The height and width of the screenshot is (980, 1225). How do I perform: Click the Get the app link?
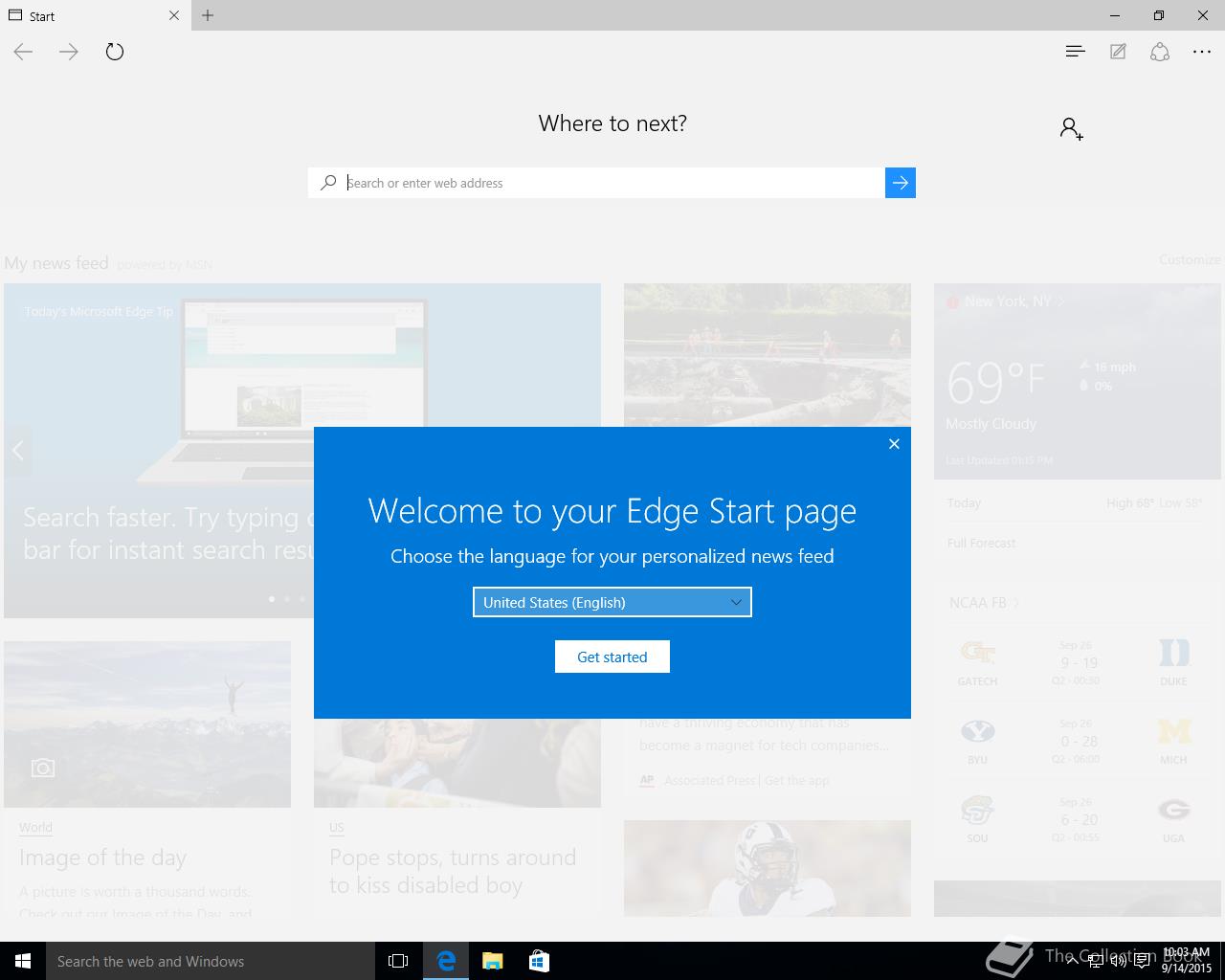[x=796, y=781]
